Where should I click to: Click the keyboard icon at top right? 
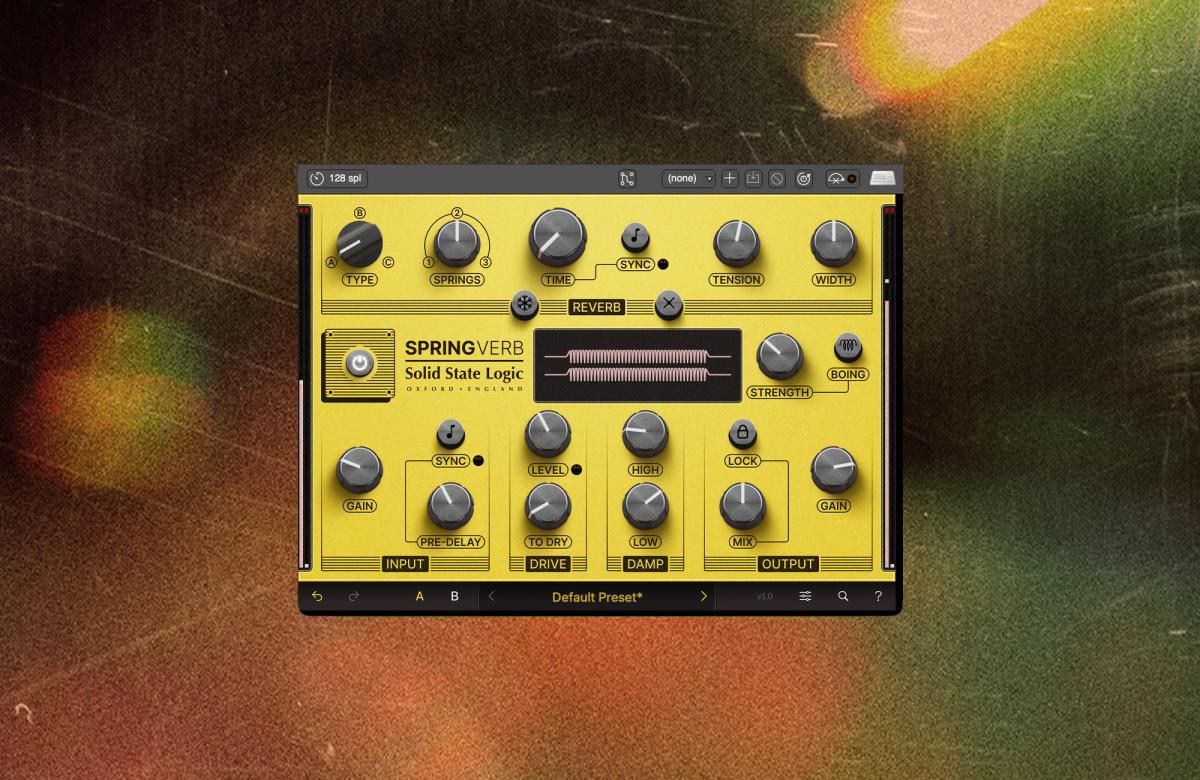882,179
